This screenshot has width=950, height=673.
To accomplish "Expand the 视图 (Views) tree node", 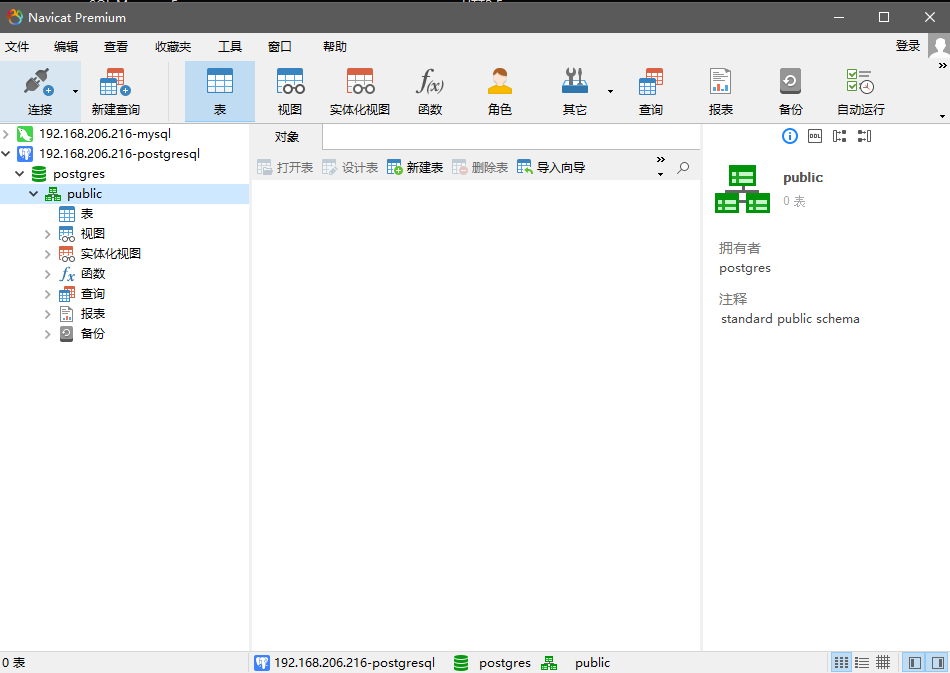I will (x=47, y=234).
